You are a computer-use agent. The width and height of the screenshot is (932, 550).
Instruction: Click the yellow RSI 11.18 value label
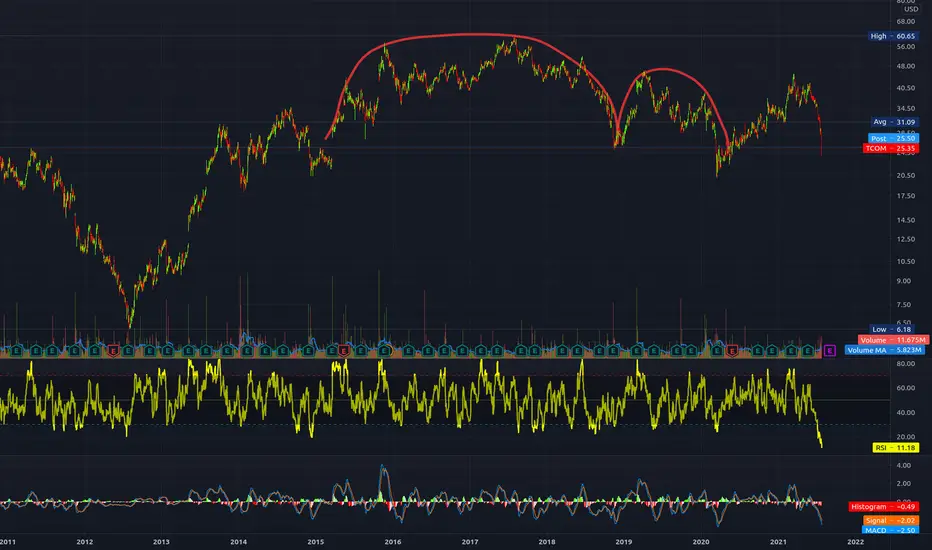(x=896, y=448)
